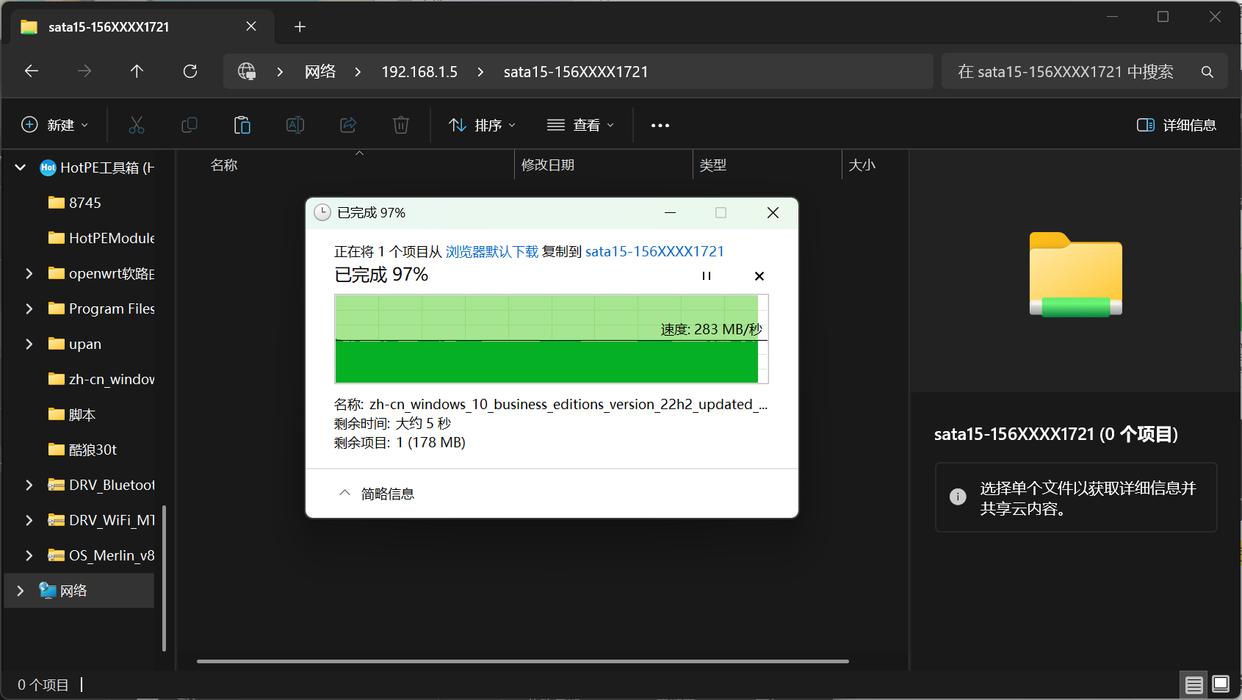Toggle the 详细信息 details pane

[x=1177, y=125]
